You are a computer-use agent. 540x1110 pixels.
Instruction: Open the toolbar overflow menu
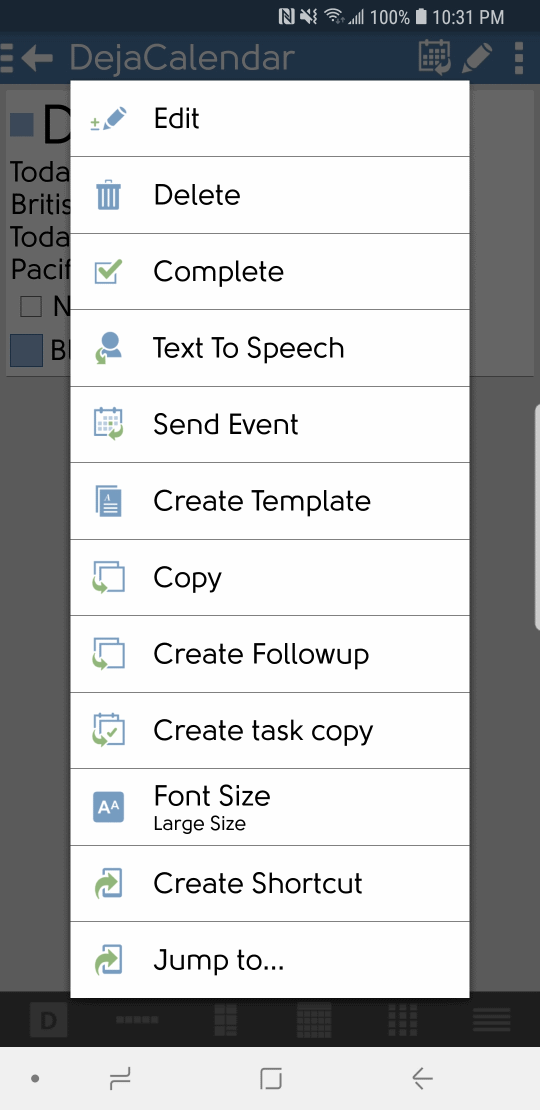click(519, 57)
